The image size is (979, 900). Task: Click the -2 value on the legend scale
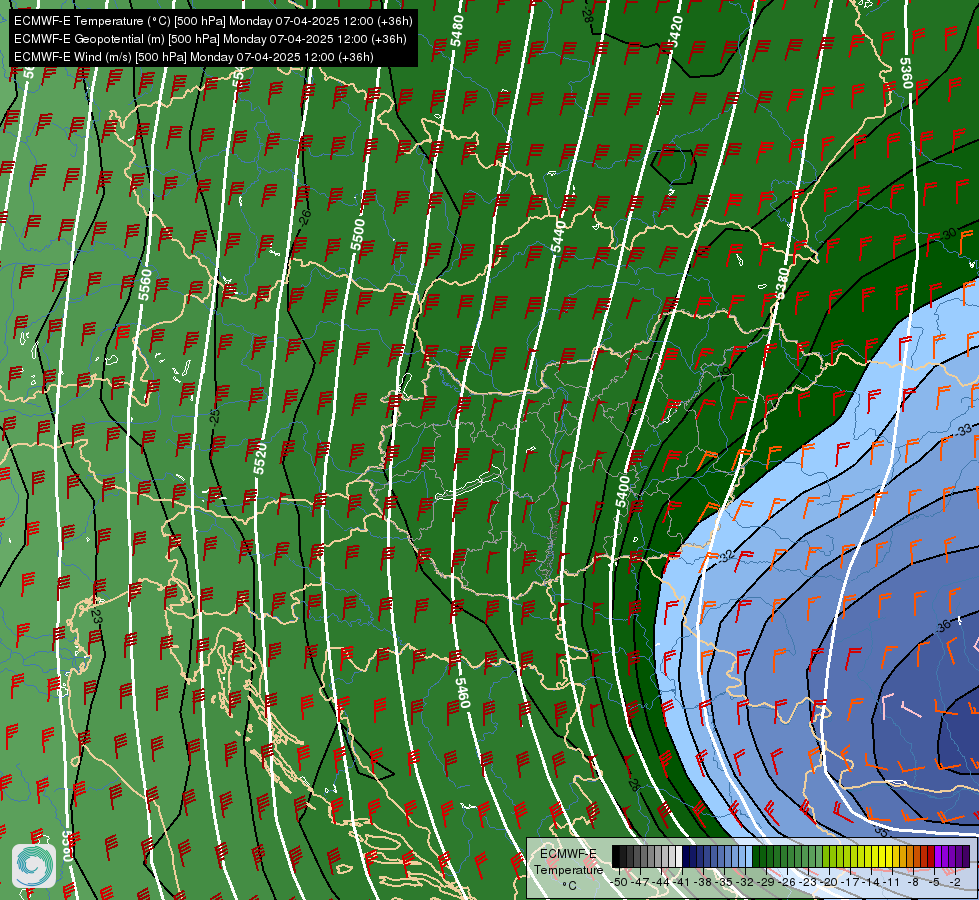(x=956, y=882)
